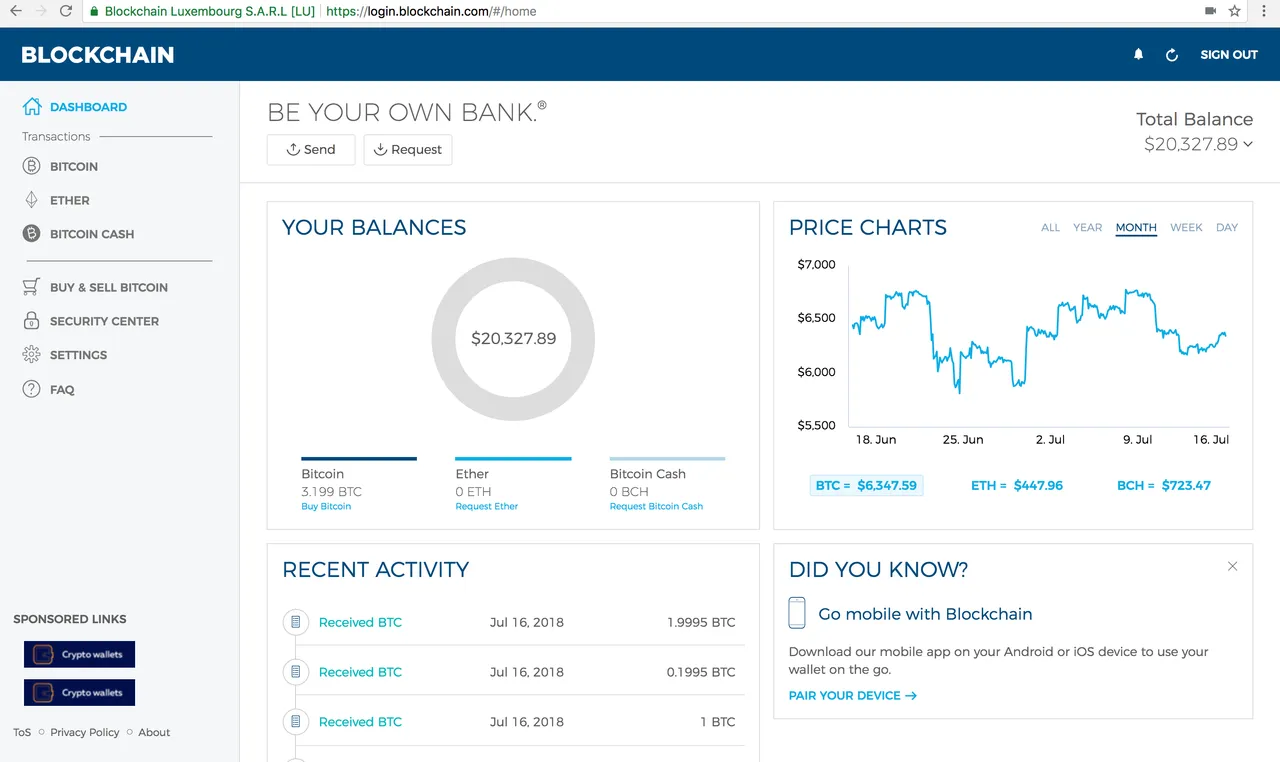Screen dimensions: 1280x762
Task: Click the refresh icon in header
Action: [x=1172, y=55]
